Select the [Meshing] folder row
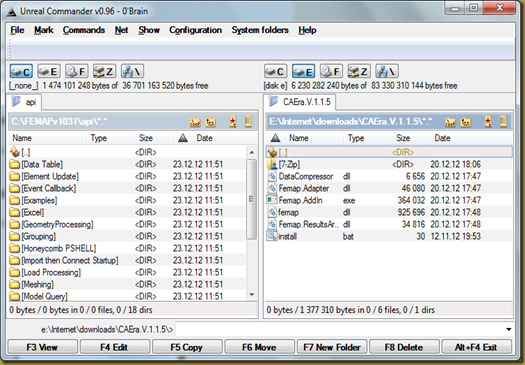Viewport: 525px width, 365px height. click(x=127, y=284)
